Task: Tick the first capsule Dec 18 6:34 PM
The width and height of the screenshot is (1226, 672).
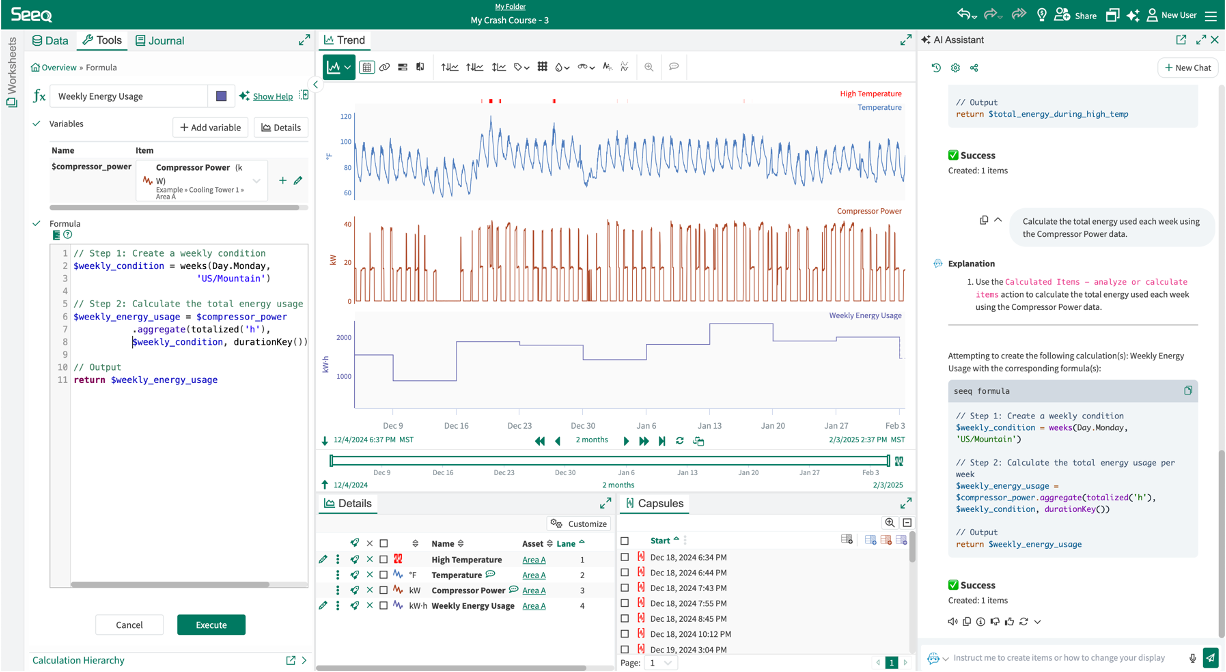Action: [624, 557]
